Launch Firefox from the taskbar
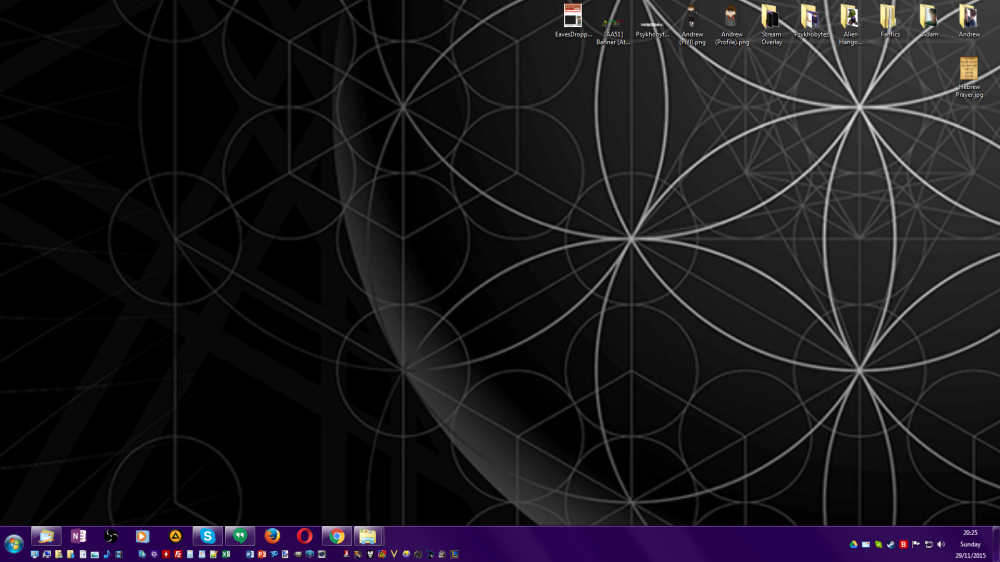 pyautogui.click(x=272, y=536)
